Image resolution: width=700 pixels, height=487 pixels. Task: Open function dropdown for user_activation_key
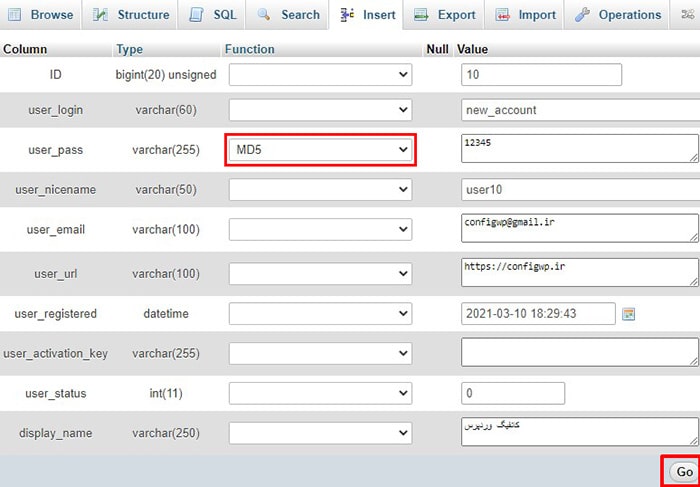(x=320, y=354)
